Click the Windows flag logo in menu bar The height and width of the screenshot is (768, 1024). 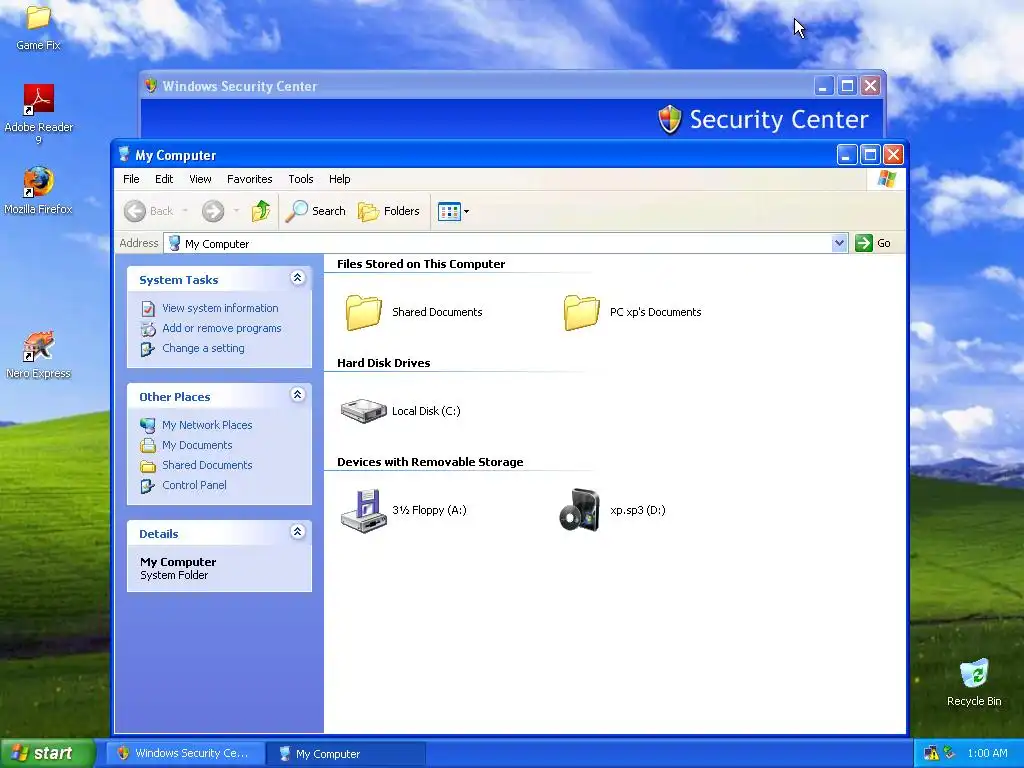pyautogui.click(x=886, y=178)
